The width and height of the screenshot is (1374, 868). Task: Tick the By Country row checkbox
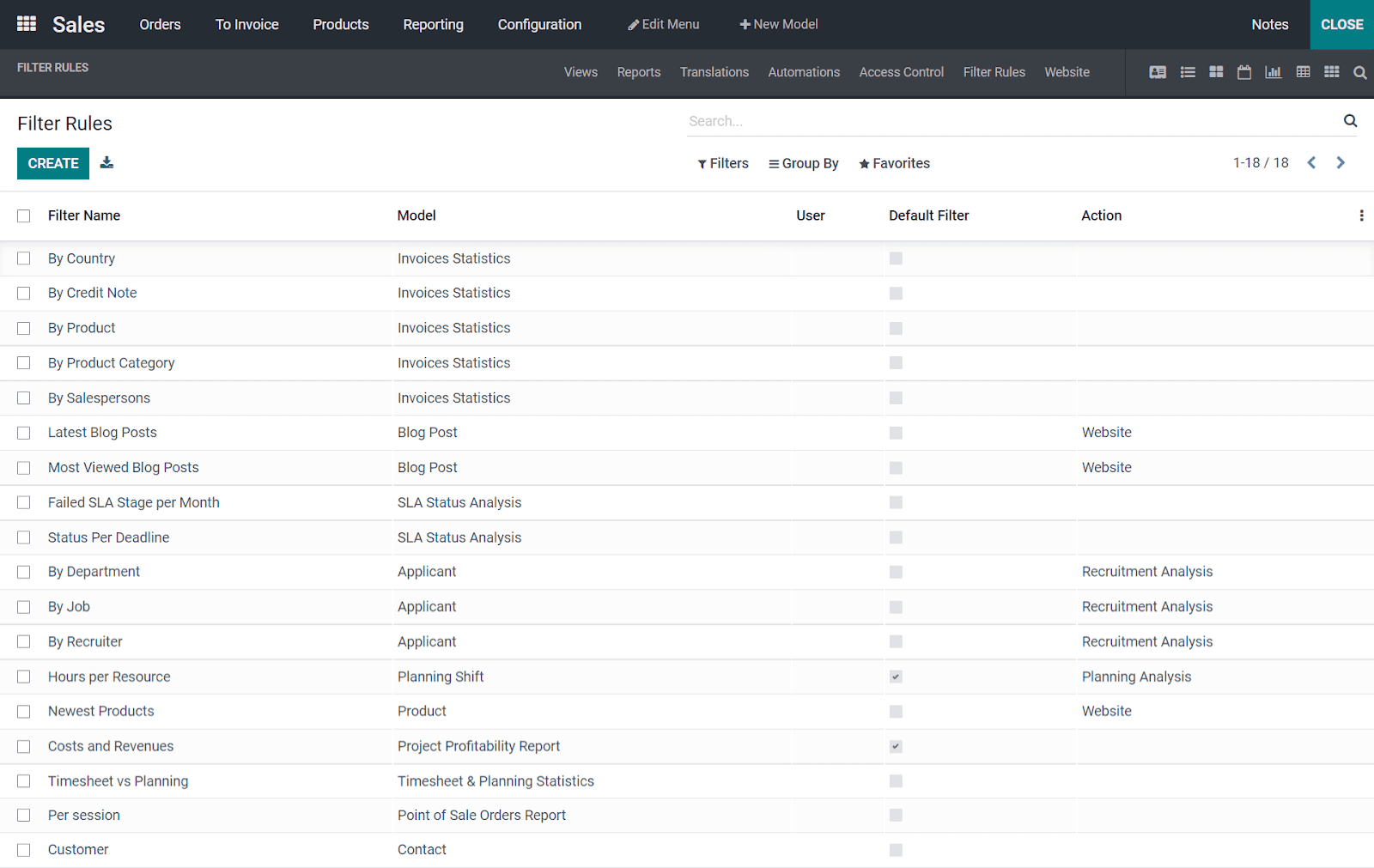[x=24, y=258]
